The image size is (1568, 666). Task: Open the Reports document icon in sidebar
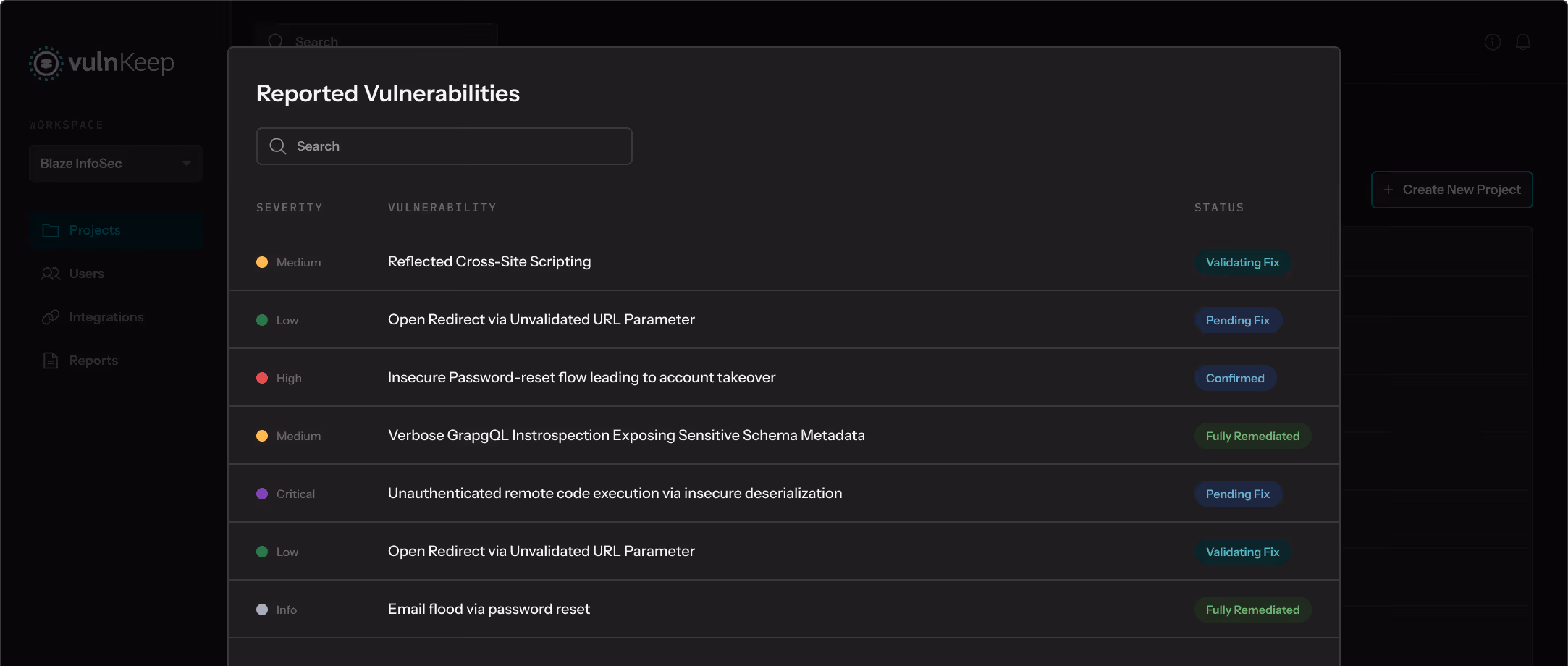coord(51,361)
